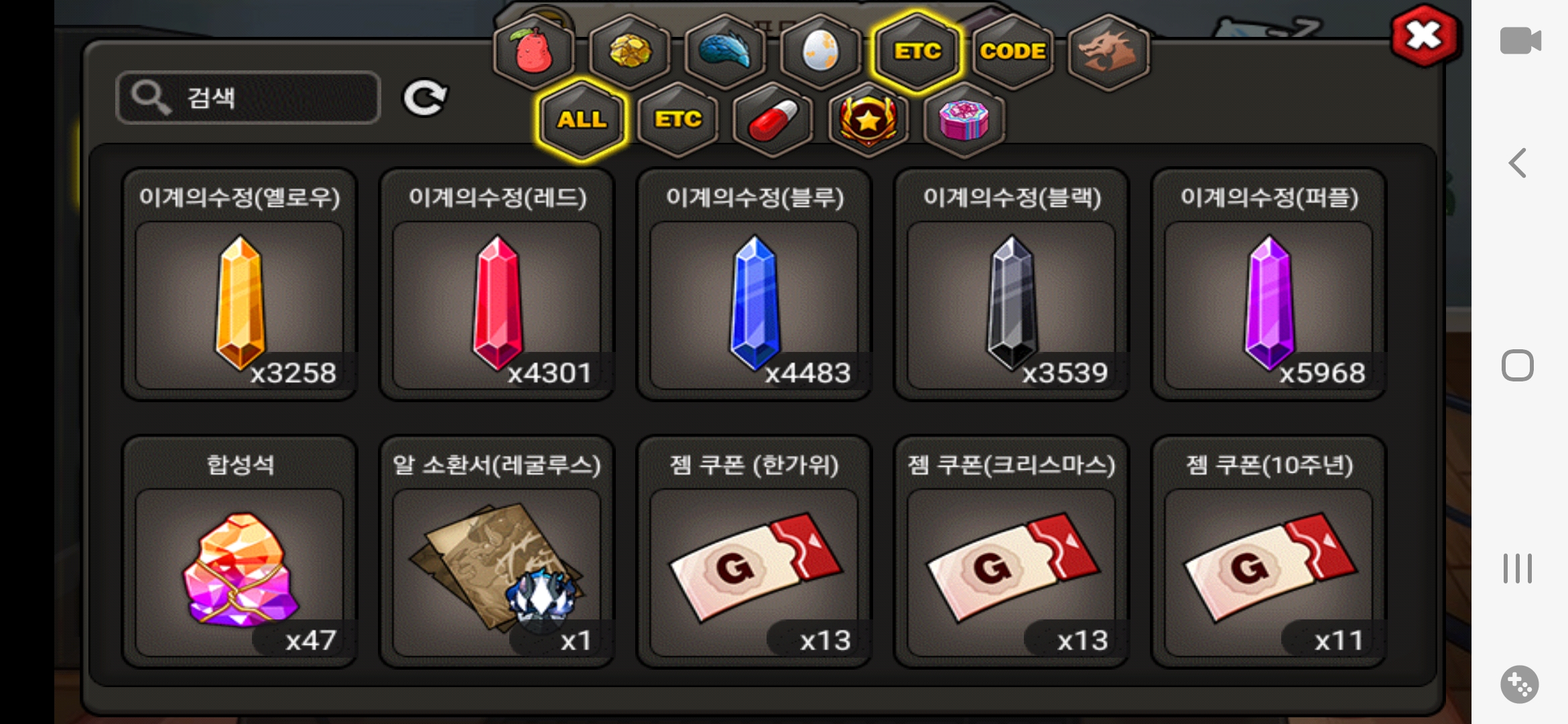Open the gold nugget category tab
This screenshot has height=724, width=1568.
[x=629, y=52]
